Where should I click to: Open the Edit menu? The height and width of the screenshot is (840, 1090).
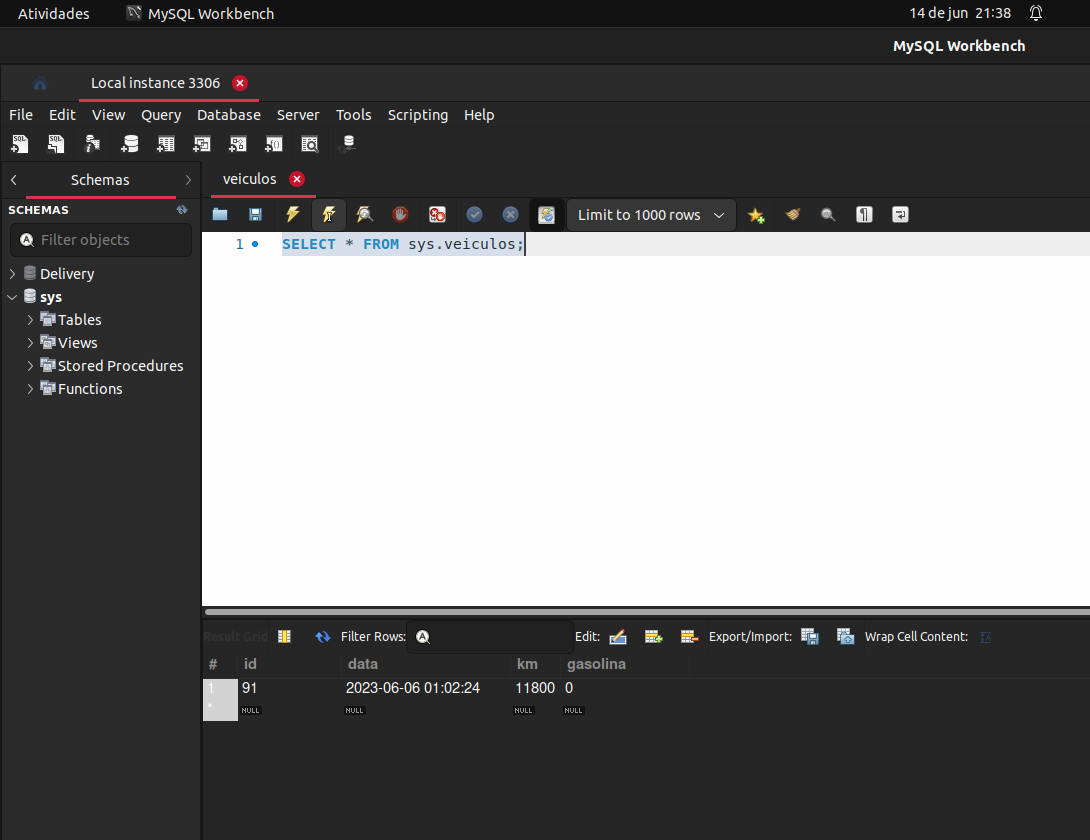point(62,115)
